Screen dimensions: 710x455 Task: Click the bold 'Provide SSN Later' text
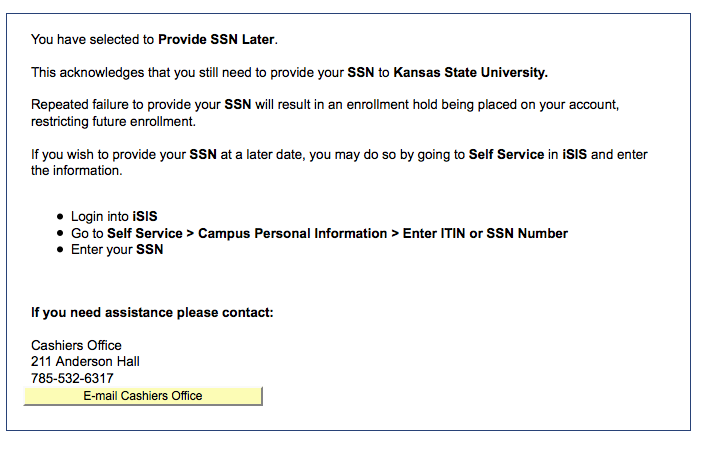[x=216, y=39]
